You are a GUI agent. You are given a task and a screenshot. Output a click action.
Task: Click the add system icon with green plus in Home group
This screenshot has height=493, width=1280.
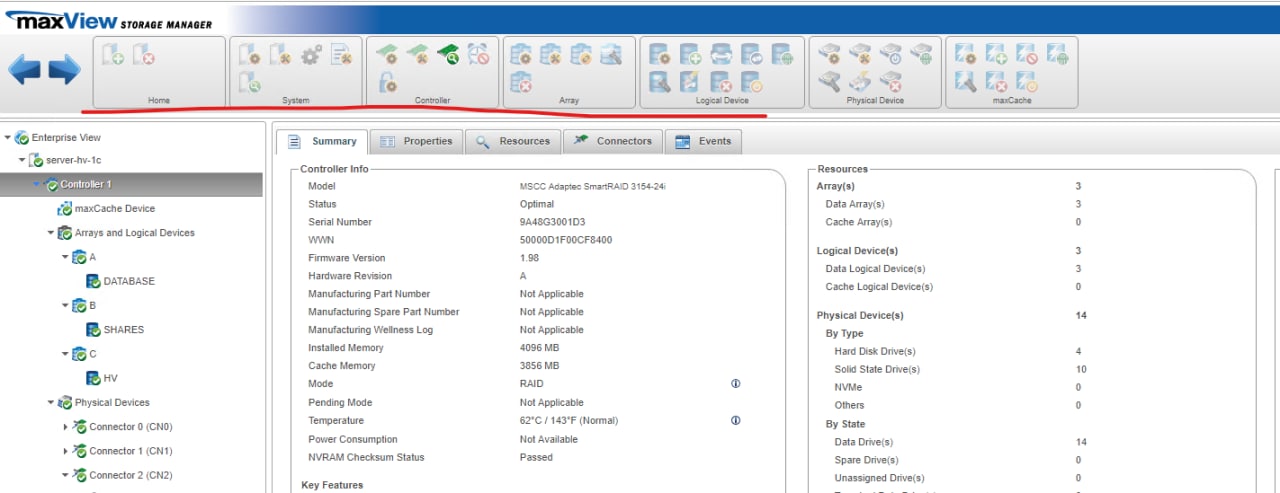113,54
